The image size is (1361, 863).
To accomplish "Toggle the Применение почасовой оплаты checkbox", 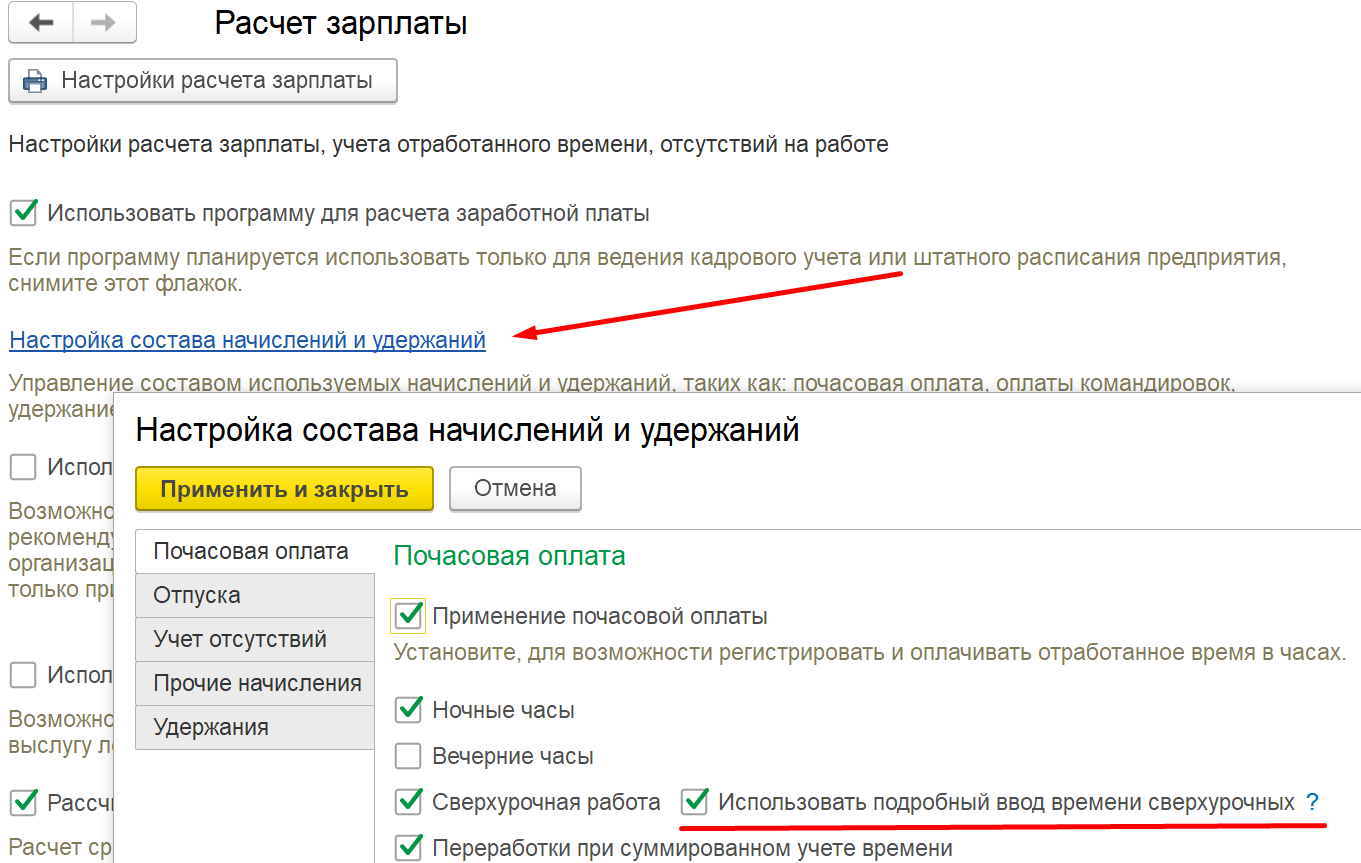I will pos(408,616).
